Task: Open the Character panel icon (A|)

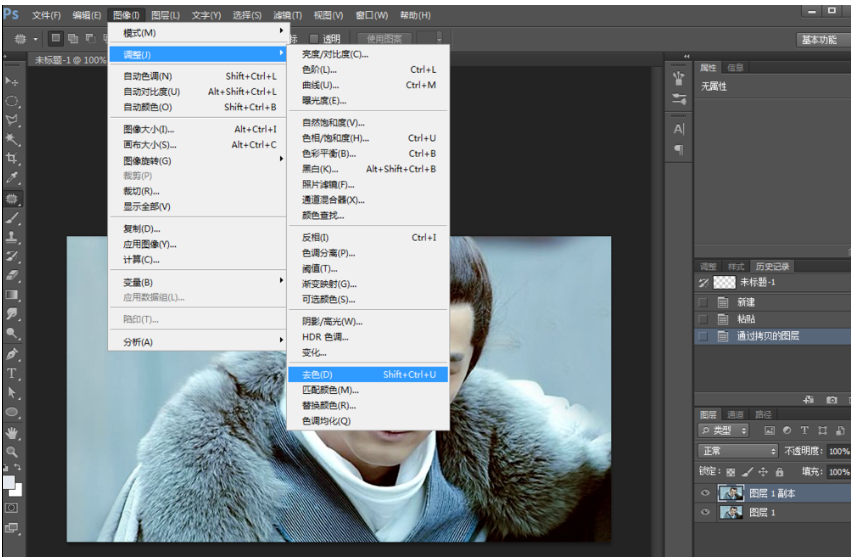Action: tap(679, 129)
